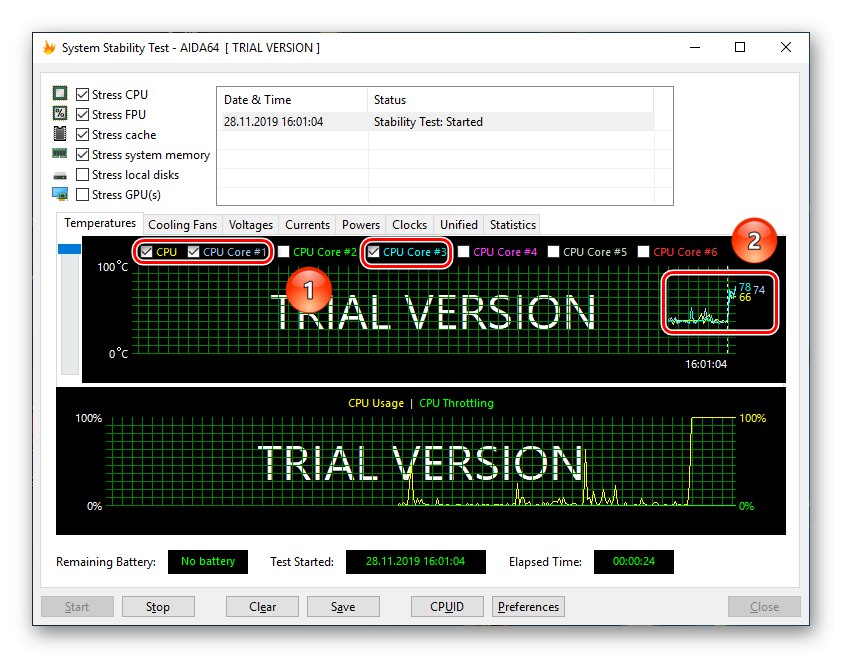
Task: Click the Elapsed Time value 00:00:24
Action: (x=634, y=561)
